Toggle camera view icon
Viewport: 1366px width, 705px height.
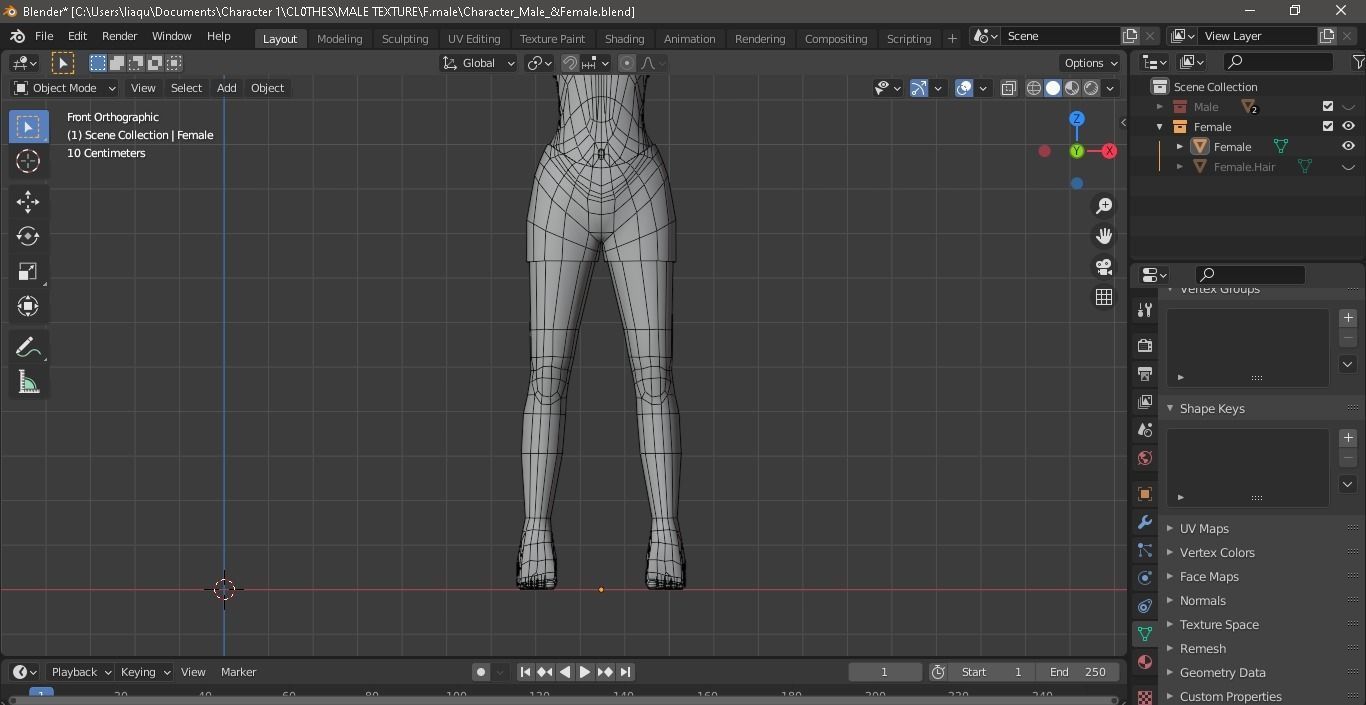coord(1104,267)
